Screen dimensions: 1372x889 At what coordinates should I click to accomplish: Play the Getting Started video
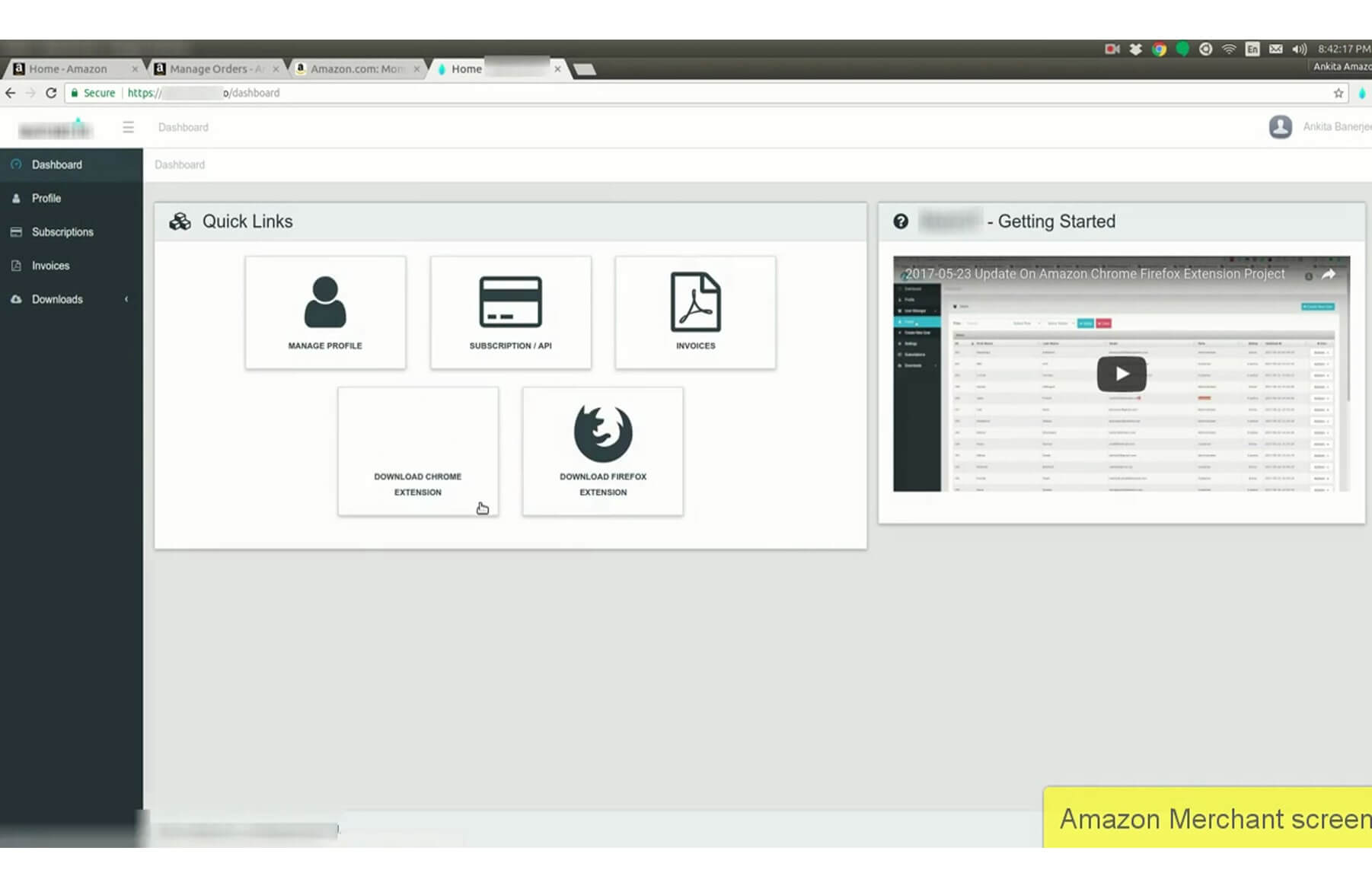(1122, 374)
